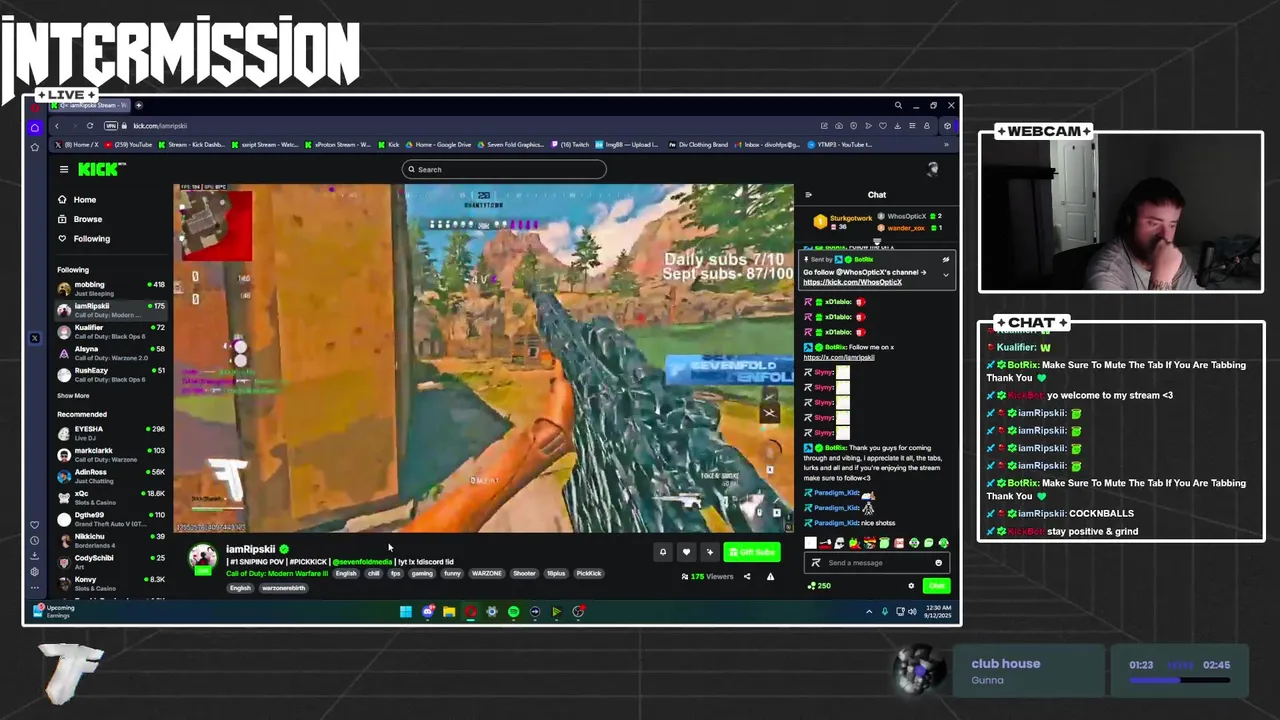Open File Explorer from the taskbar
The height and width of the screenshot is (720, 1280).
[449, 611]
